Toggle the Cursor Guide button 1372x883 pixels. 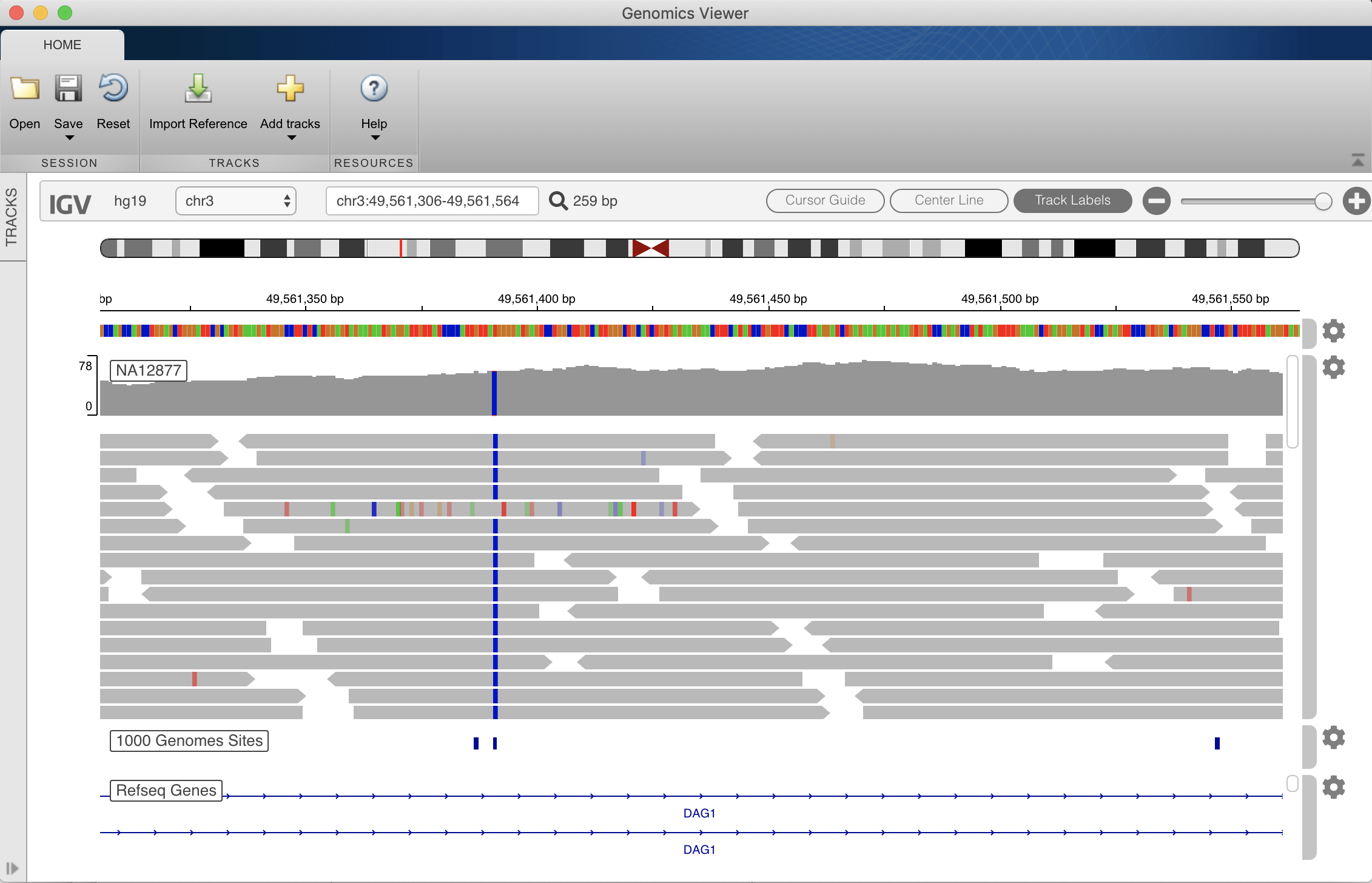point(823,200)
